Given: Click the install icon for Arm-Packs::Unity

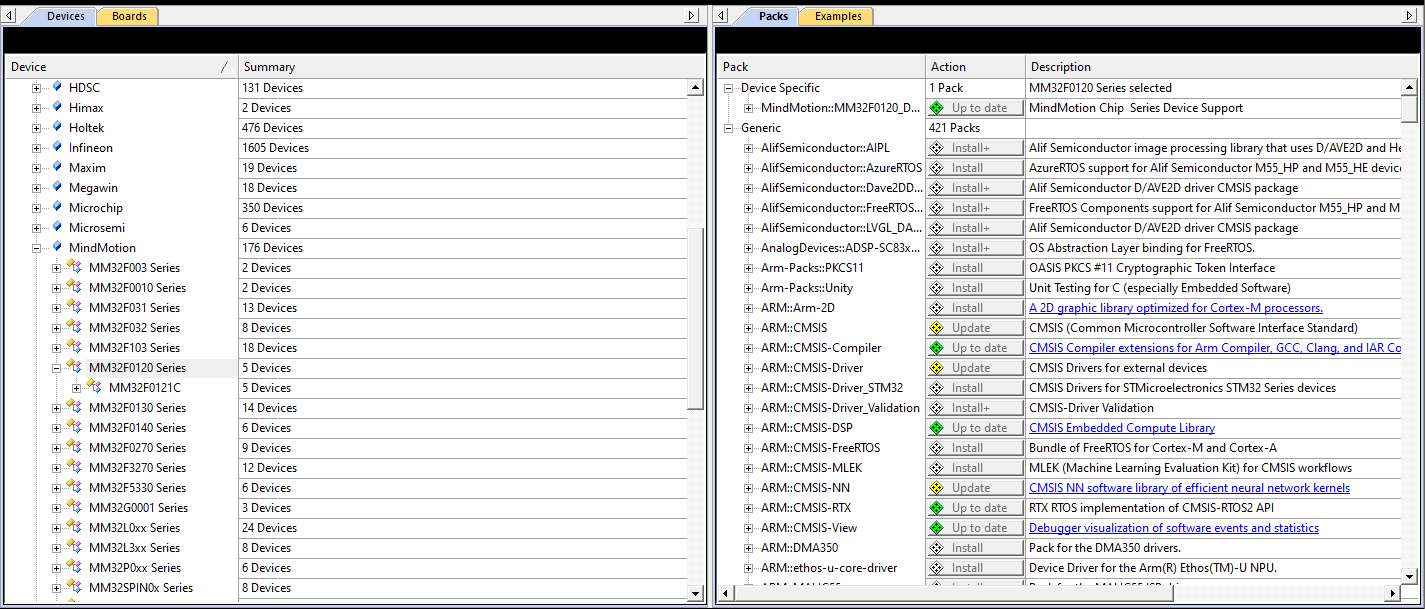Looking at the screenshot, I should [x=937, y=287].
